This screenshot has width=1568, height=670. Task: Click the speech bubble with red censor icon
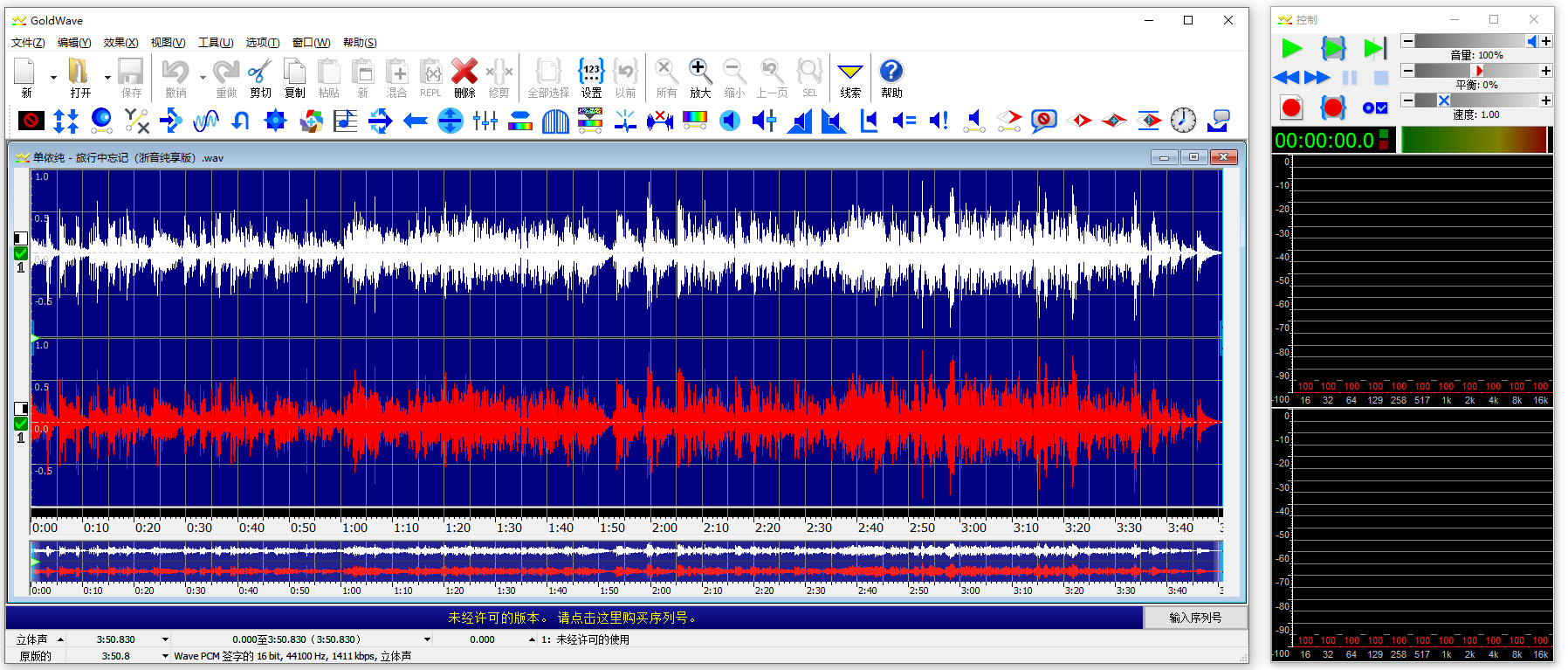tap(1043, 121)
